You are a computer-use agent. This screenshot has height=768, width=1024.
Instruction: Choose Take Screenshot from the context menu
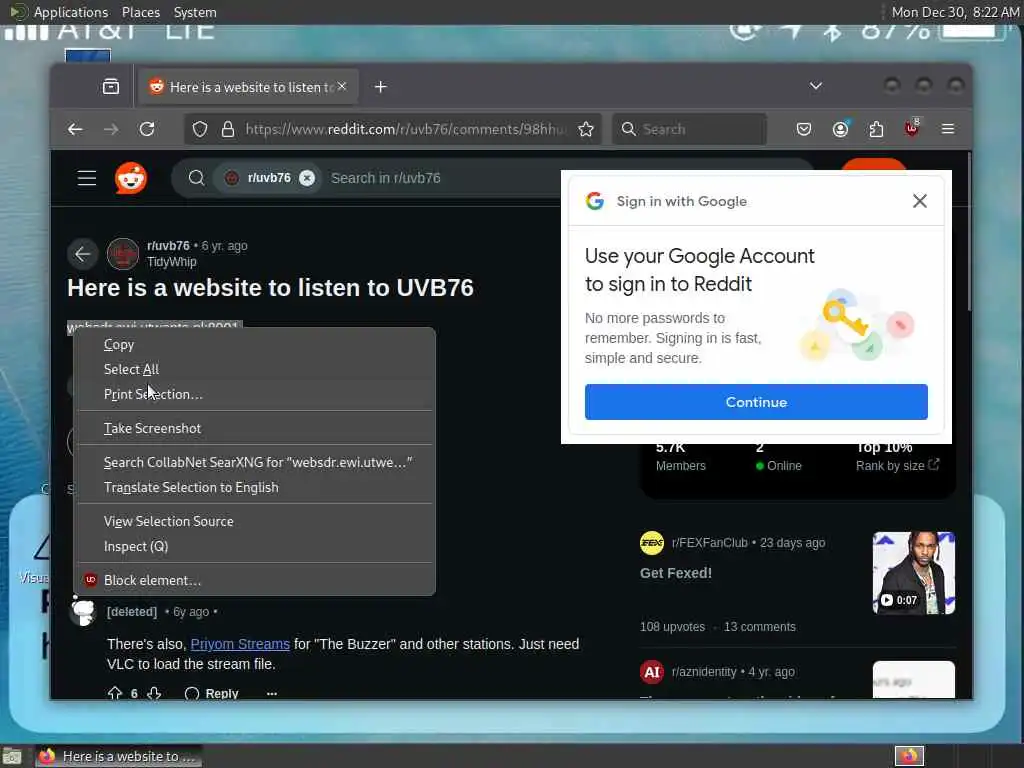coord(255,428)
